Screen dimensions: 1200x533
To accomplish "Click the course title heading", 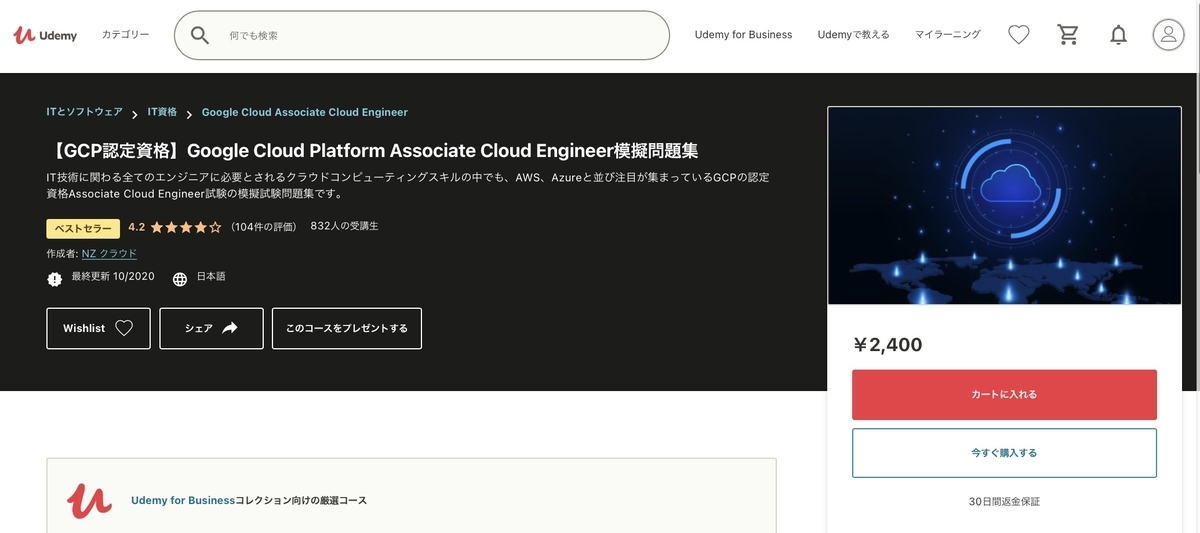I will tap(372, 151).
